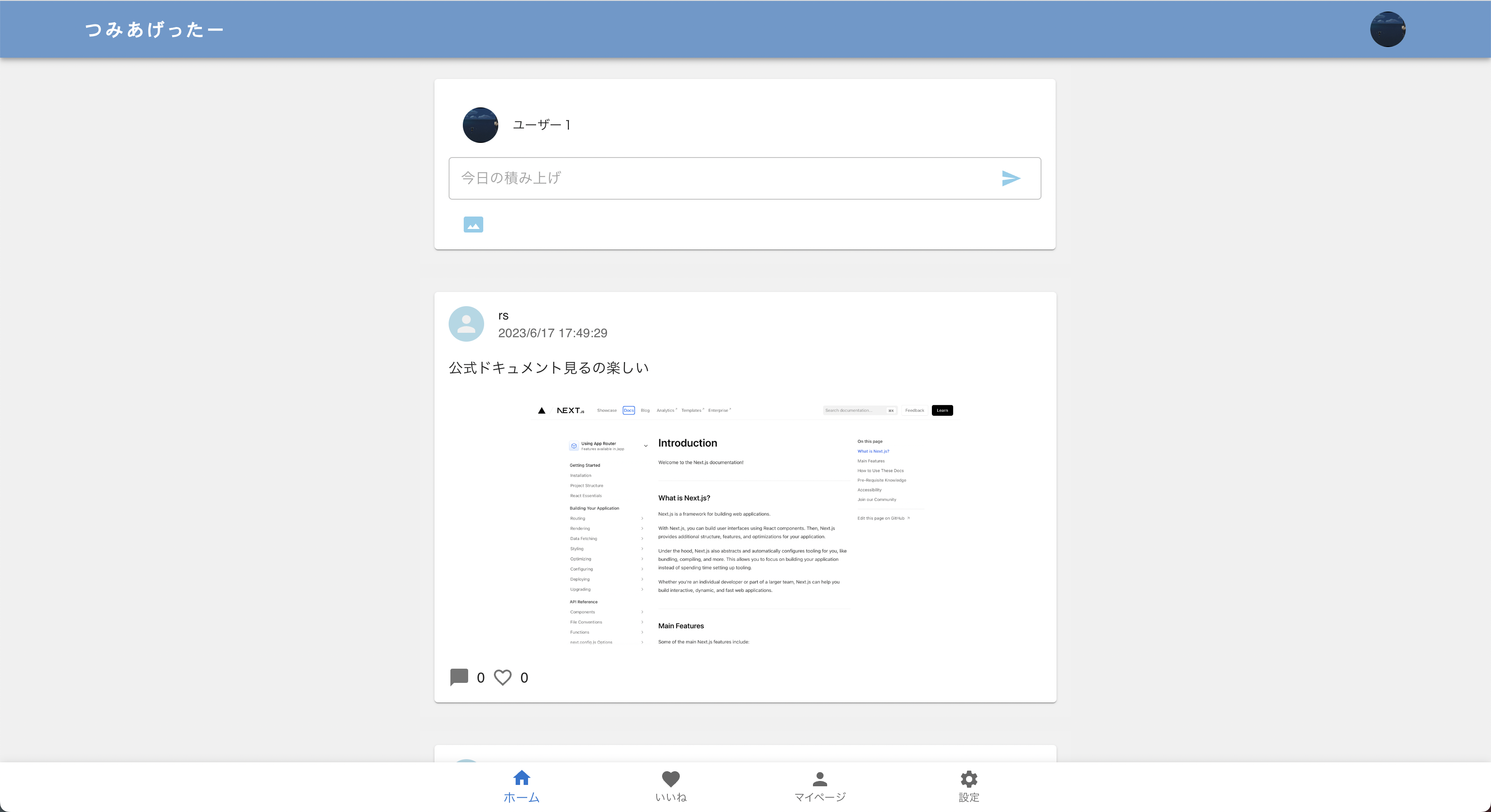Open the マイページ tab

[x=820, y=796]
